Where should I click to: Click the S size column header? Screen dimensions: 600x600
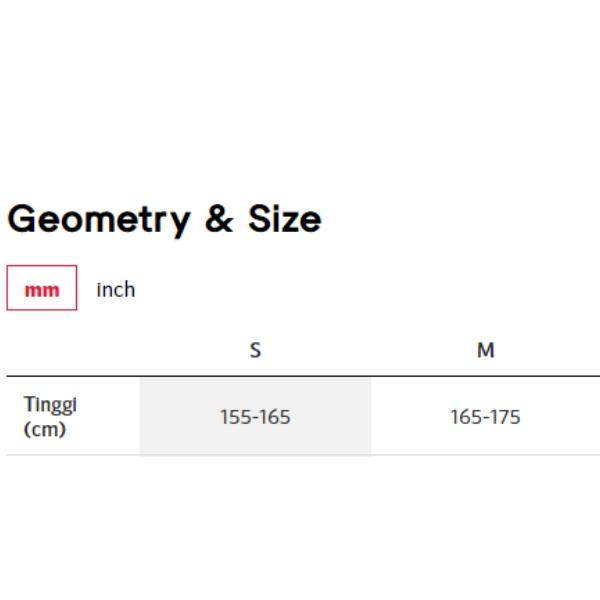point(255,350)
